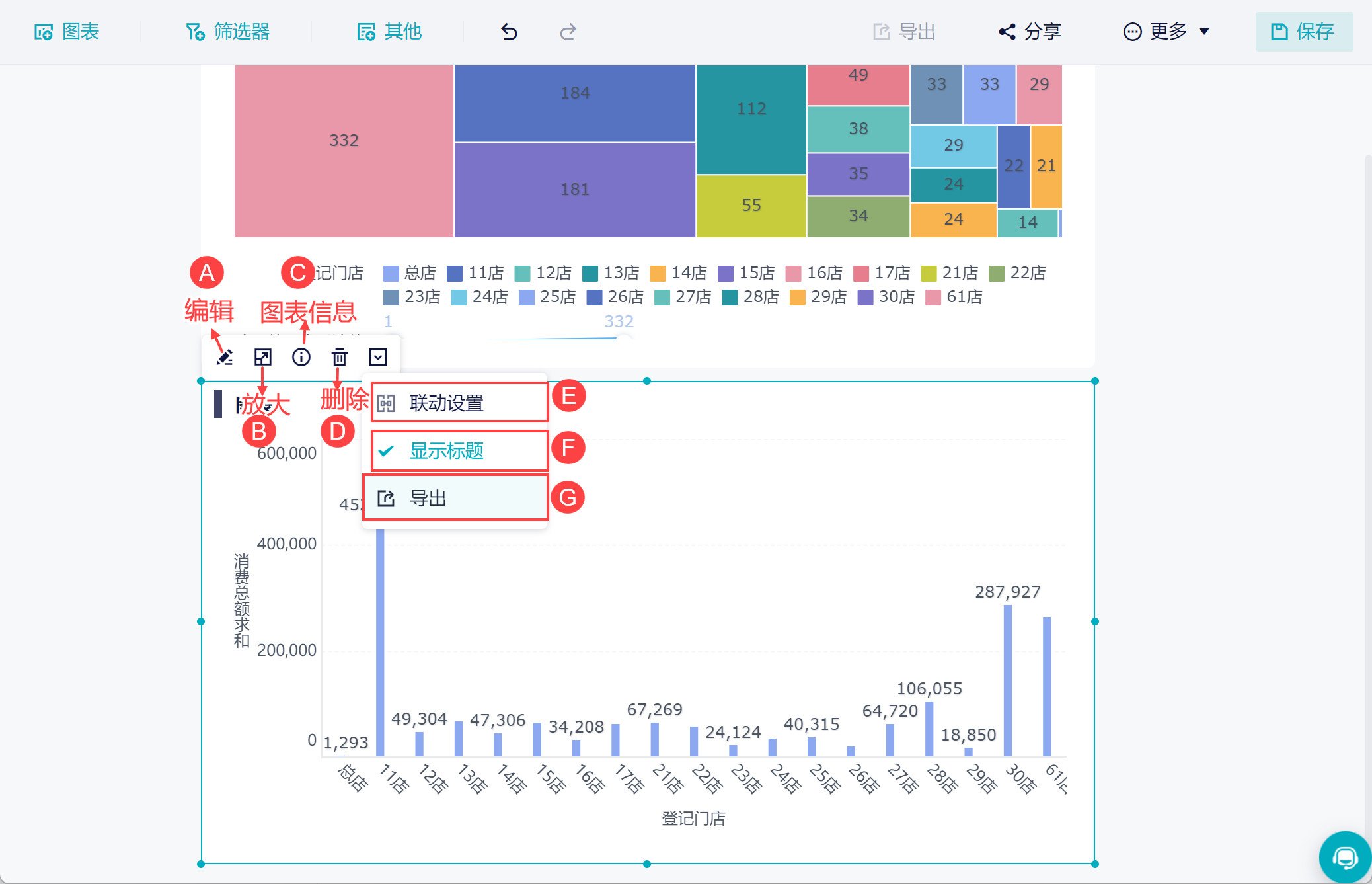Screen dimensions: 1372x884
Task: Collapse the chart toolbar dropdown chevron
Action: point(377,358)
